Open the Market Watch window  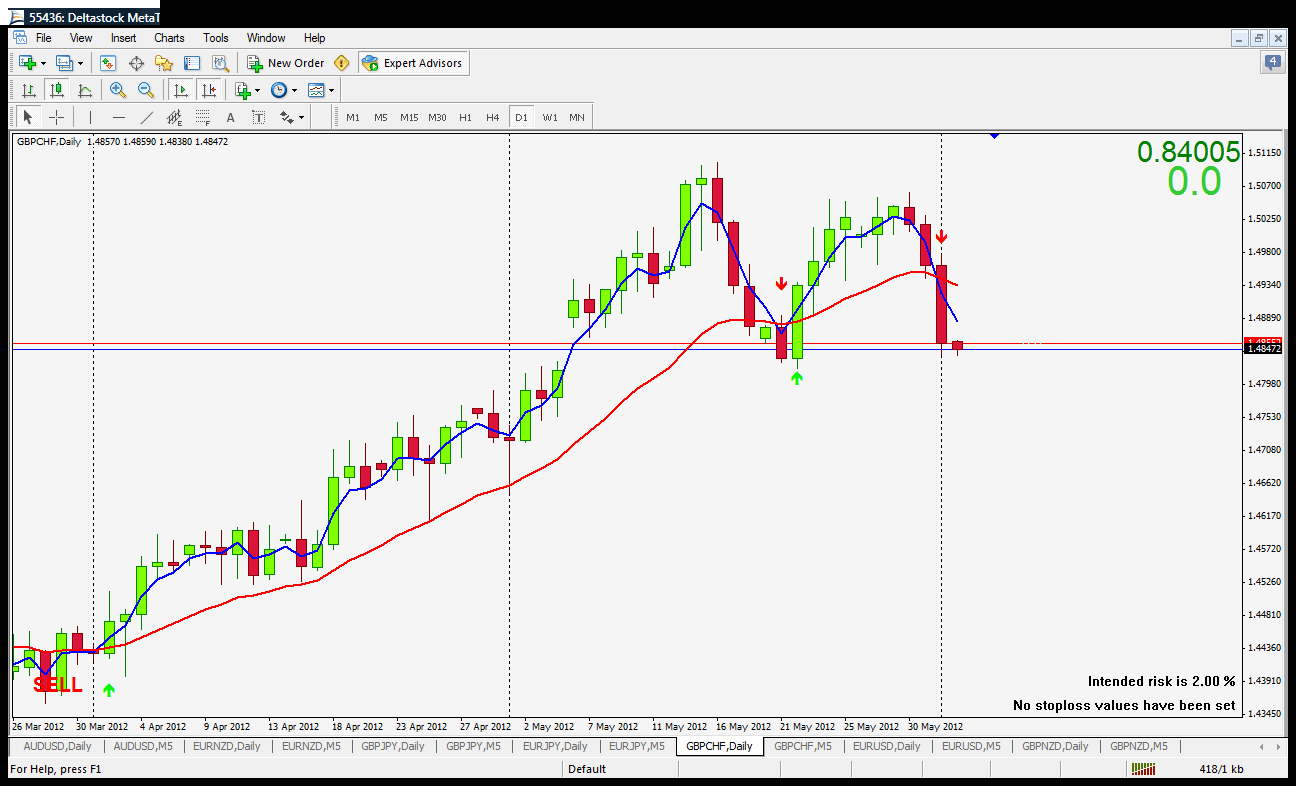point(108,63)
